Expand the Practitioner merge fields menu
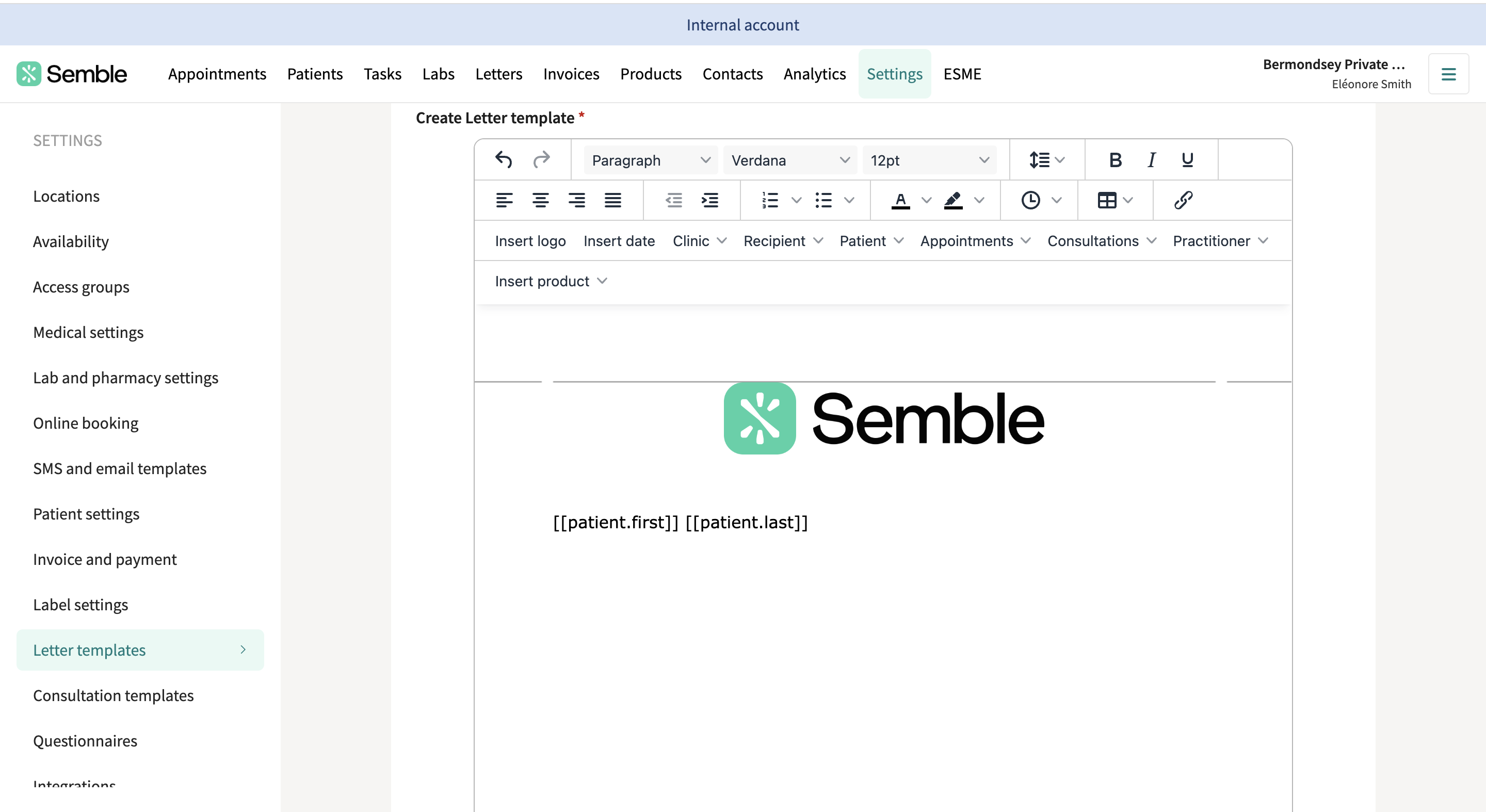1486x812 pixels. point(1220,240)
